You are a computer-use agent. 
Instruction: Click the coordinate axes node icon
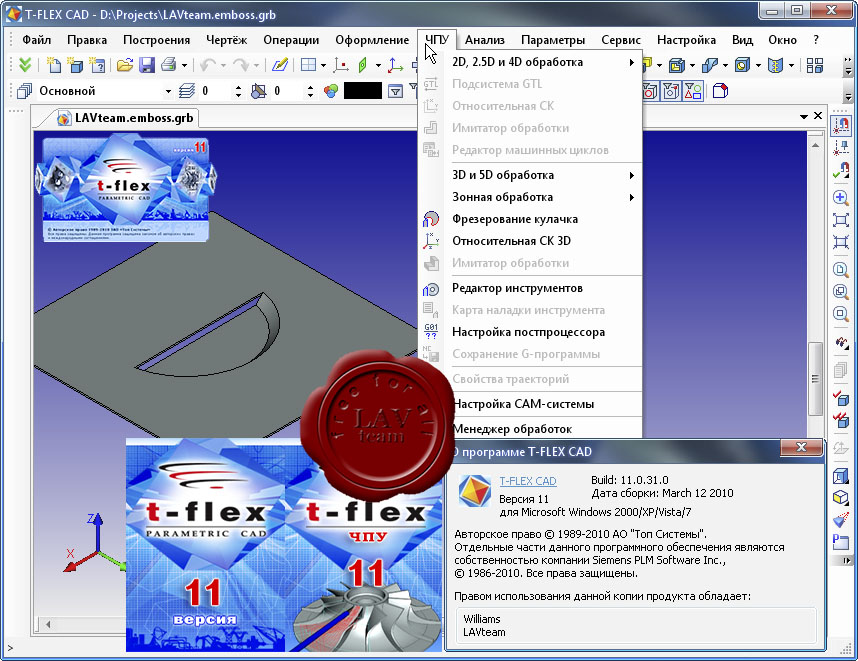(341, 65)
